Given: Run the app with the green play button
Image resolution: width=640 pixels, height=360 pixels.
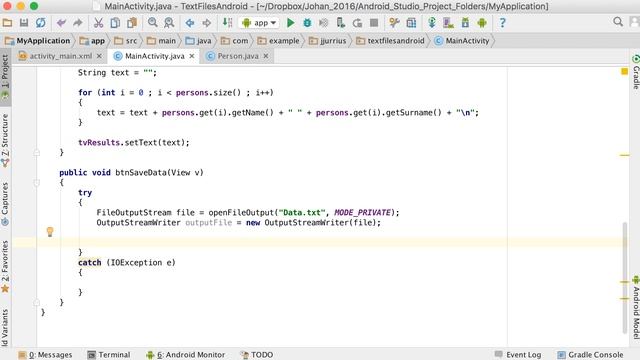Looking at the screenshot, I should [x=291, y=23].
